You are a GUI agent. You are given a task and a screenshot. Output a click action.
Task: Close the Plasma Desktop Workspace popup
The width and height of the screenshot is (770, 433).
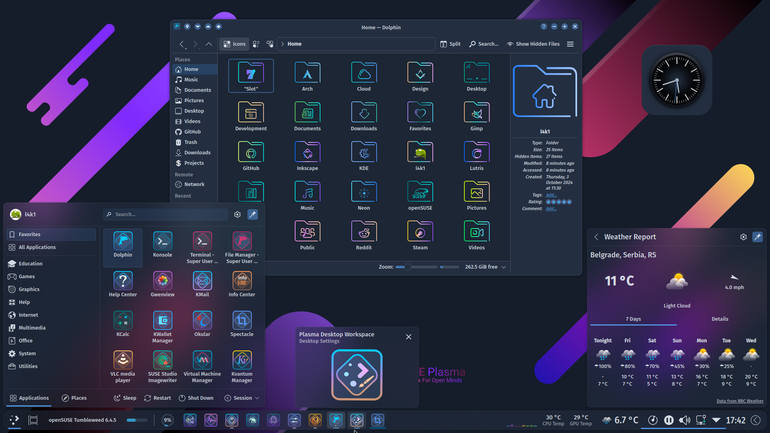[x=409, y=337]
